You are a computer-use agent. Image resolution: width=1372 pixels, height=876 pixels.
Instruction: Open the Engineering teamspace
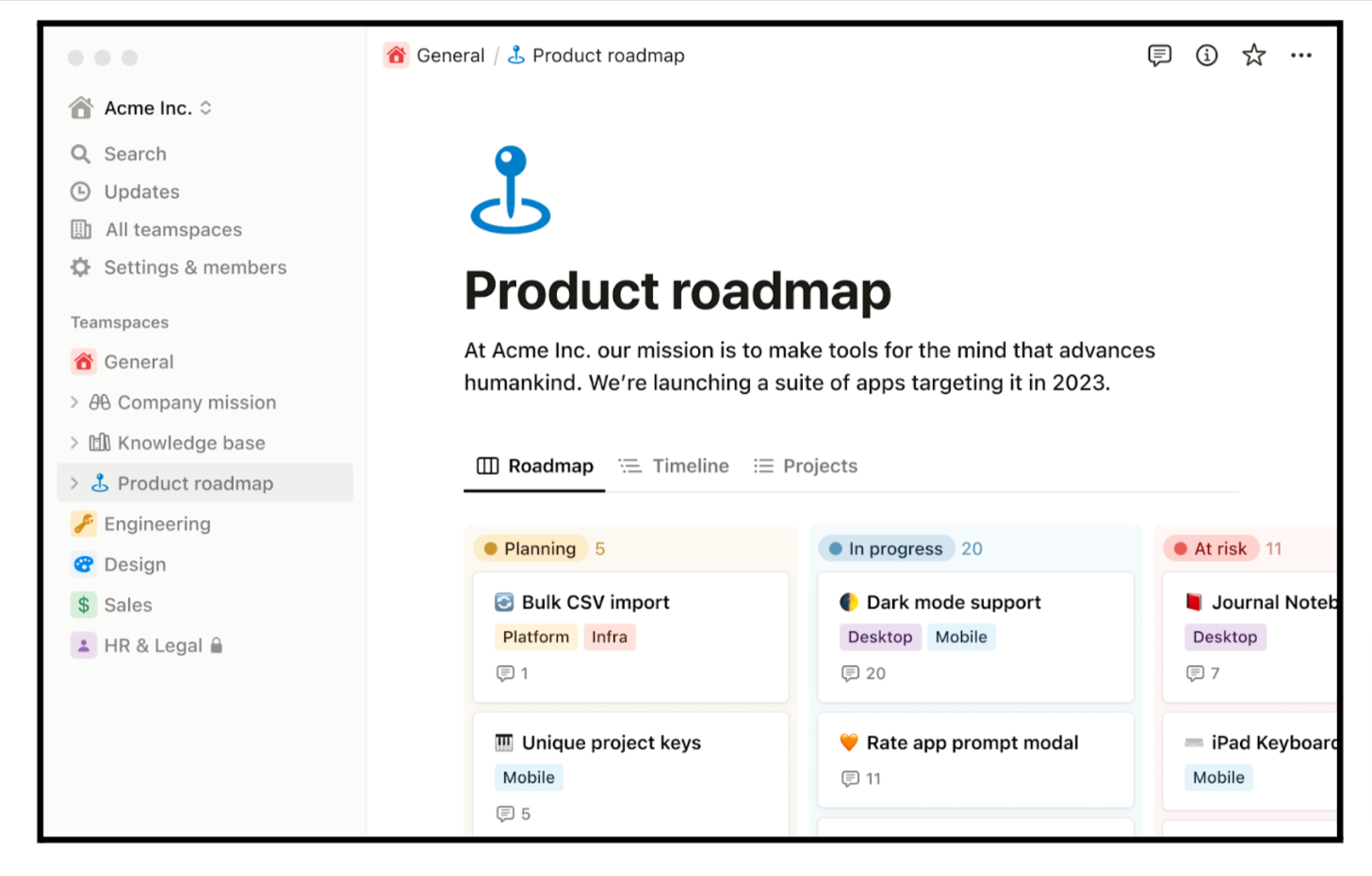[x=156, y=524]
